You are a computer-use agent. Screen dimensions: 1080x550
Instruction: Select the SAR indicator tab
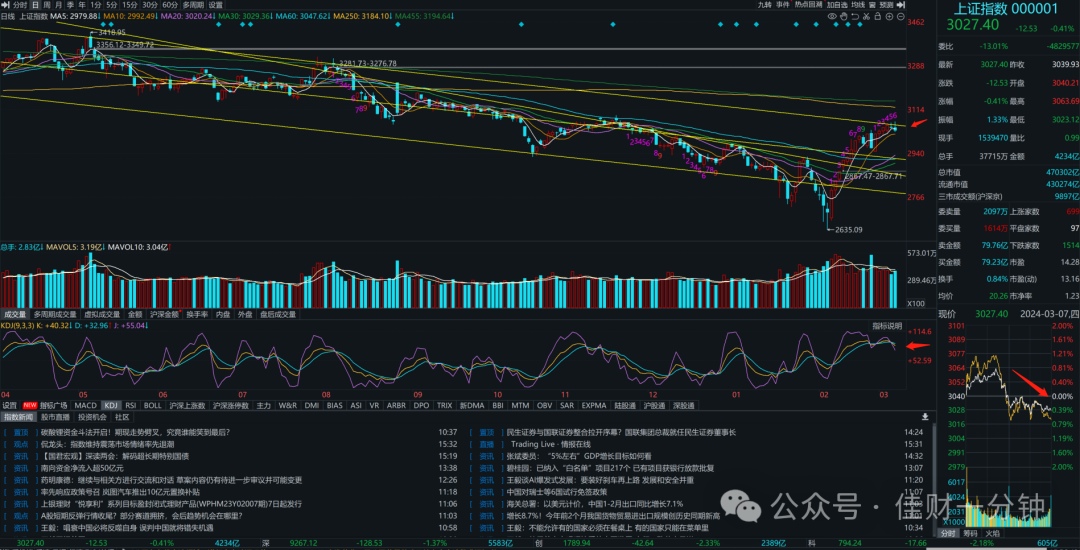[x=567, y=405]
